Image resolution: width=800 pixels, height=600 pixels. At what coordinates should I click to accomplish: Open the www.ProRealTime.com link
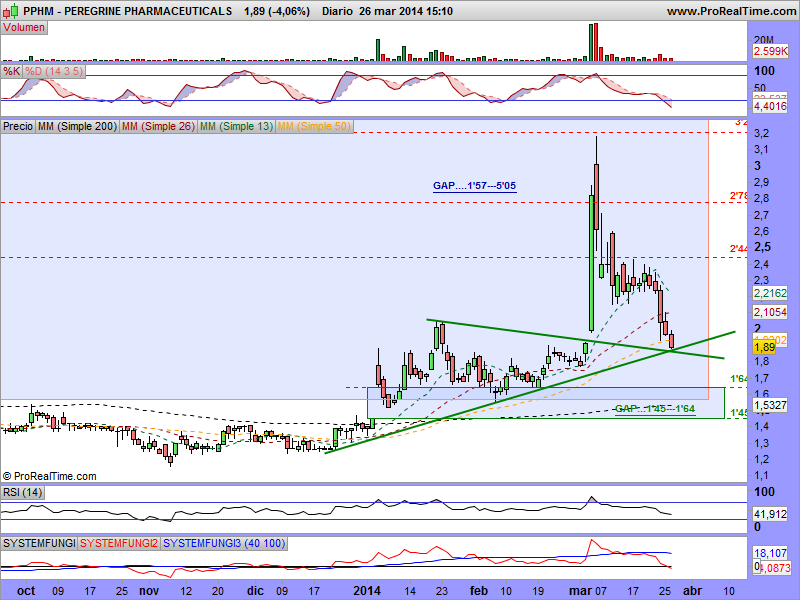click(729, 11)
